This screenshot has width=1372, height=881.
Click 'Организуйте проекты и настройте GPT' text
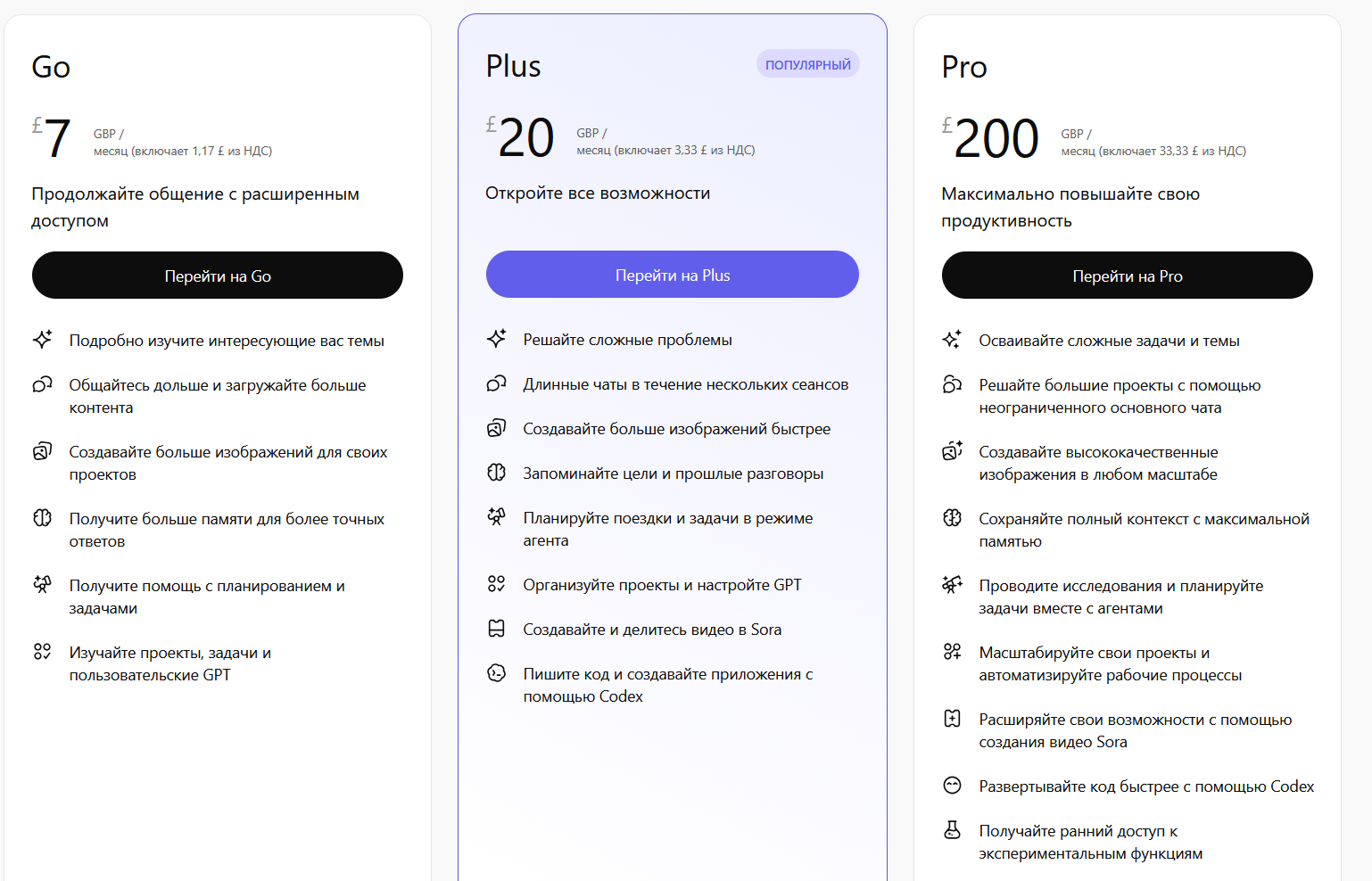click(662, 585)
